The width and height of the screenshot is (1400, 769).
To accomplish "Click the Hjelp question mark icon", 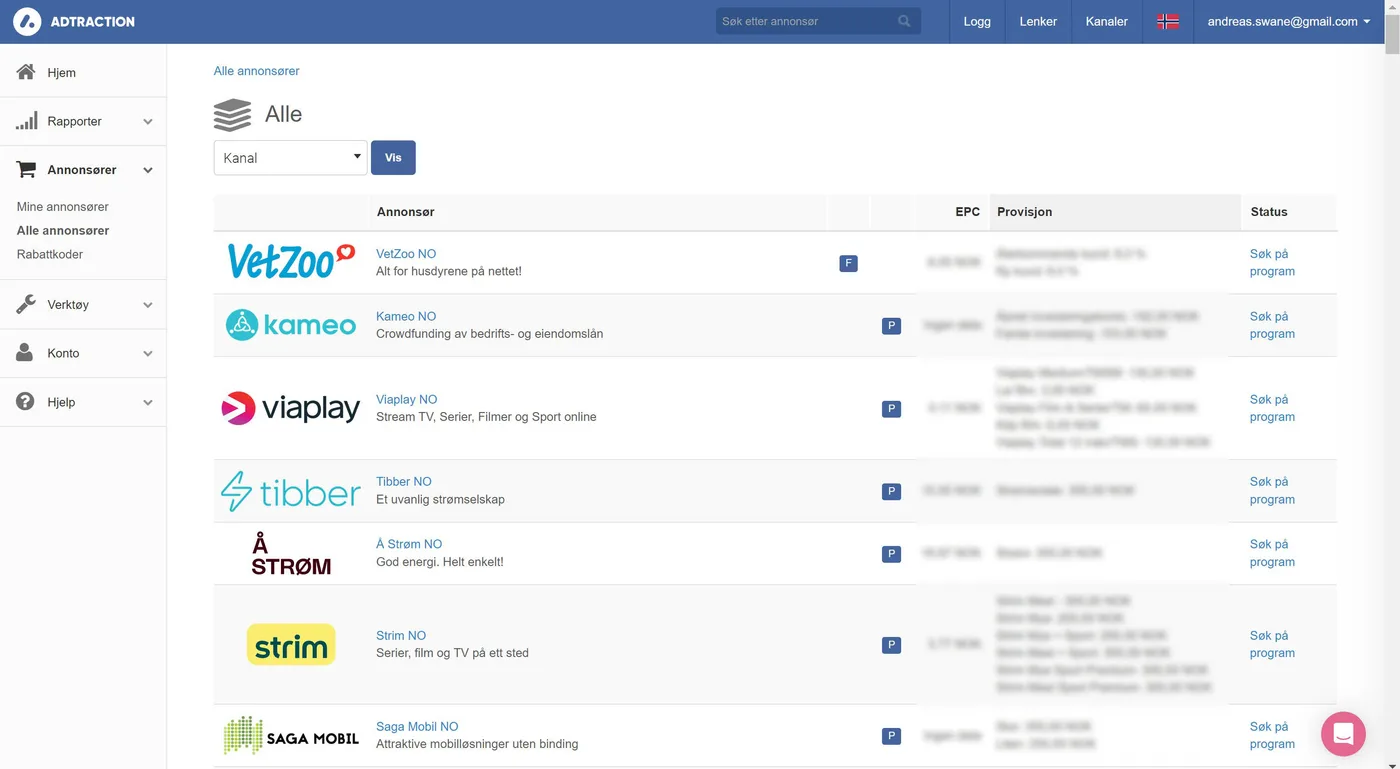I will 26,402.
